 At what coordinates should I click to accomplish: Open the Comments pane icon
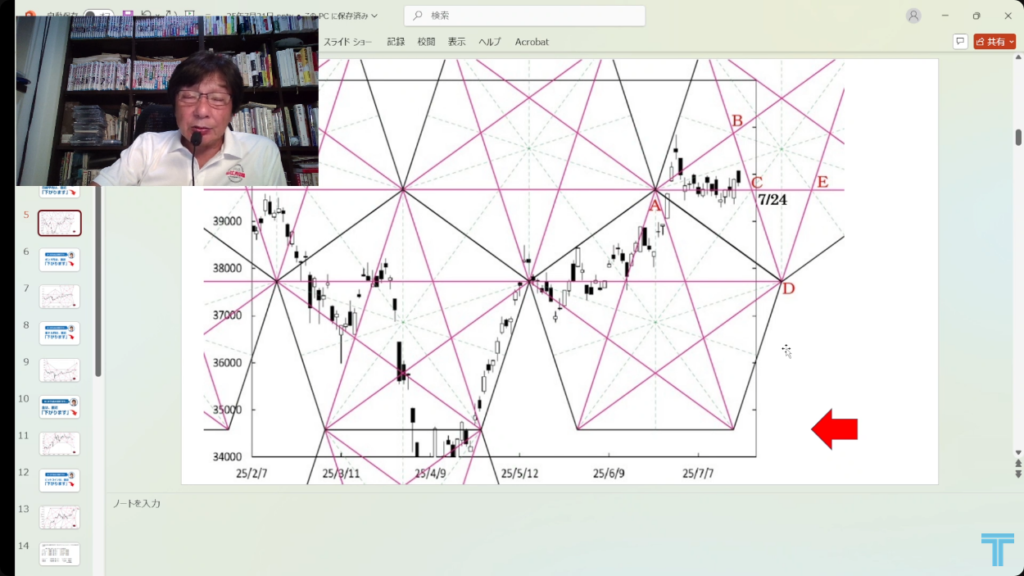[x=960, y=41]
